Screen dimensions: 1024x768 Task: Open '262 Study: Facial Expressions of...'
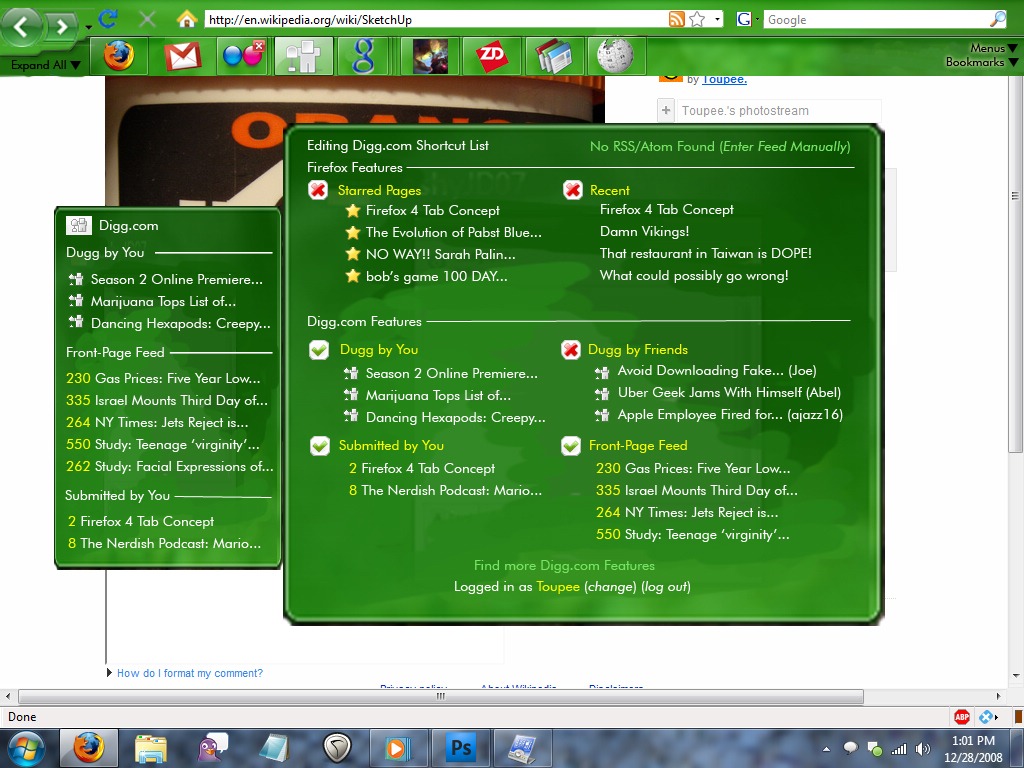(170, 466)
